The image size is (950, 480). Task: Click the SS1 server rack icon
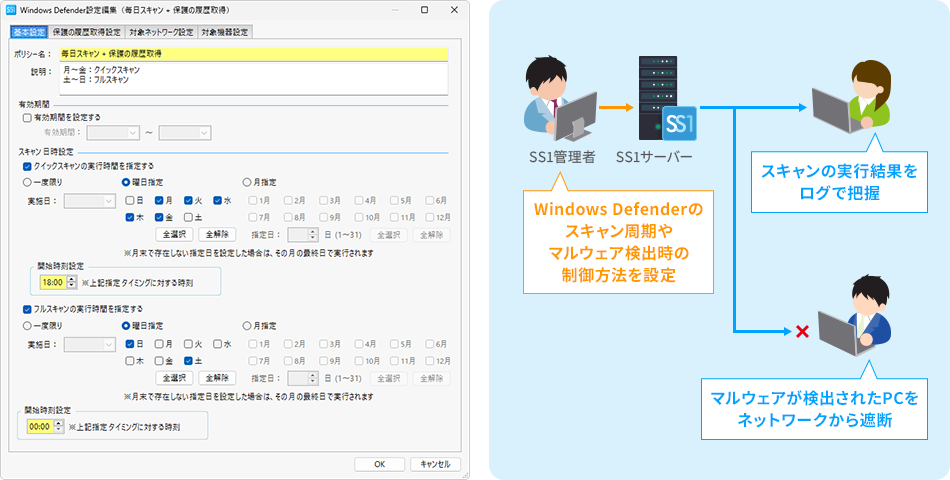point(667,99)
